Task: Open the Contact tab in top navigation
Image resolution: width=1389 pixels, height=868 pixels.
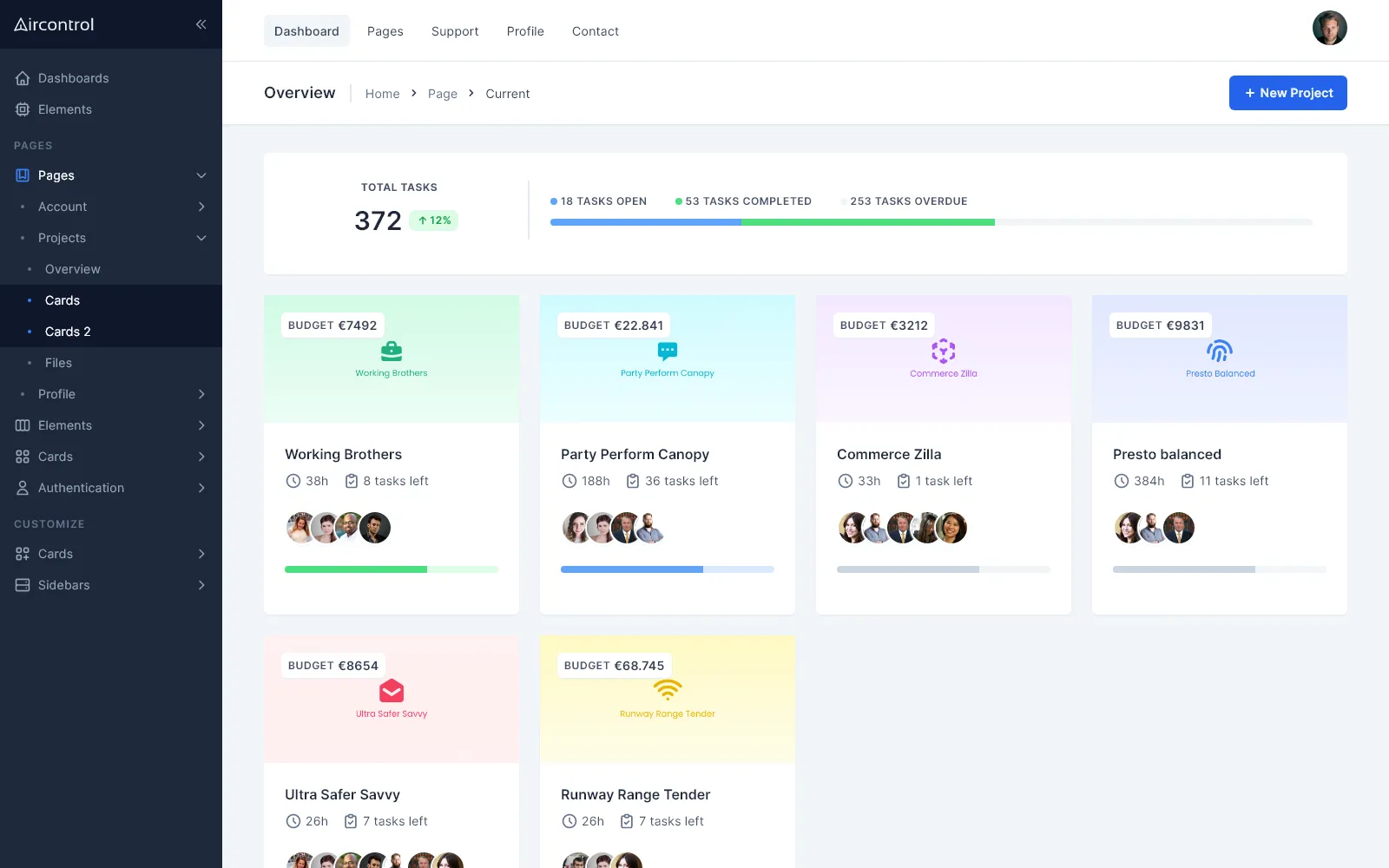Action: tap(596, 31)
